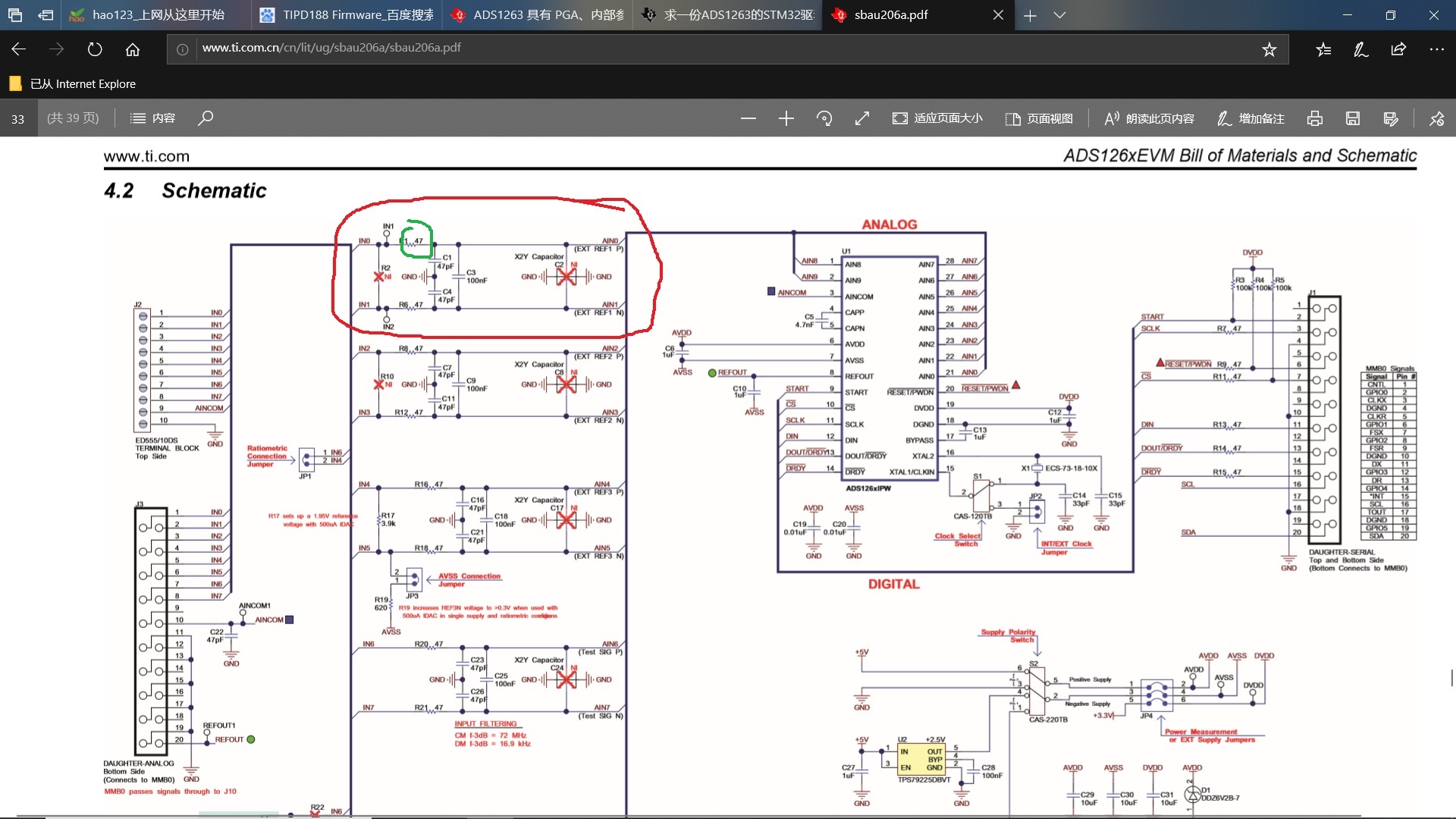Click 增加备注 add notes button
1456x819 pixels.
(1251, 118)
